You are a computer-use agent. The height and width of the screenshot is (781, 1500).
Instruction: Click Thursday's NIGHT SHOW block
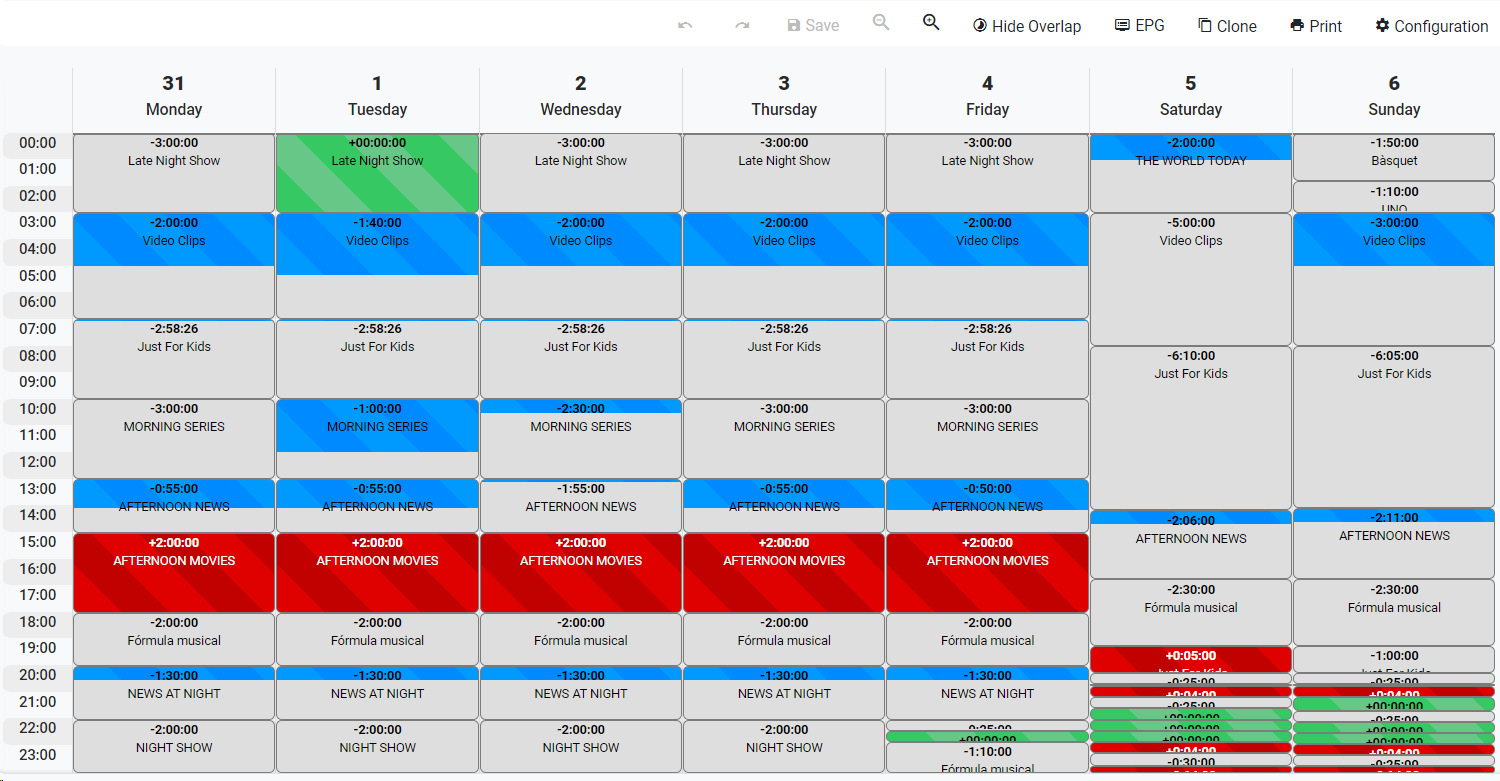pos(784,750)
